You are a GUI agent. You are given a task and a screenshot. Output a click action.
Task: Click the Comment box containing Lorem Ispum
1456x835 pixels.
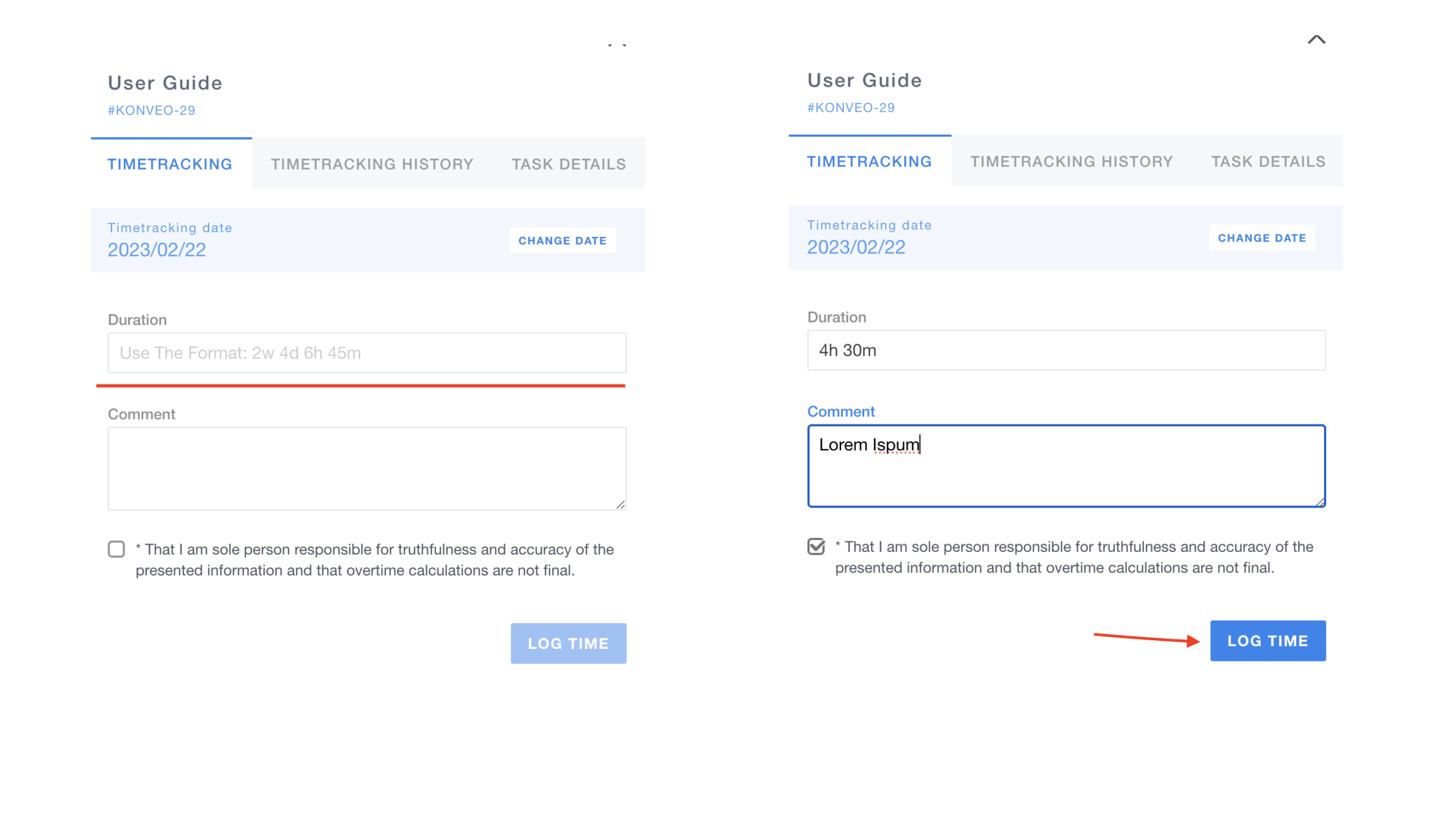coord(1066,466)
